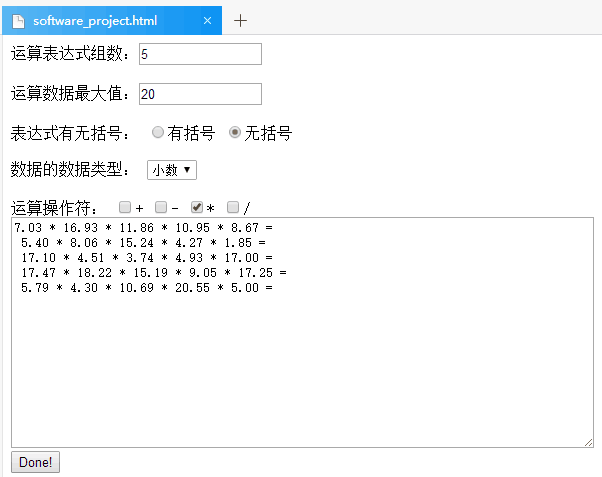
Task: Click the page icon on software_project.html tab
Action: pyautogui.click(x=18, y=21)
